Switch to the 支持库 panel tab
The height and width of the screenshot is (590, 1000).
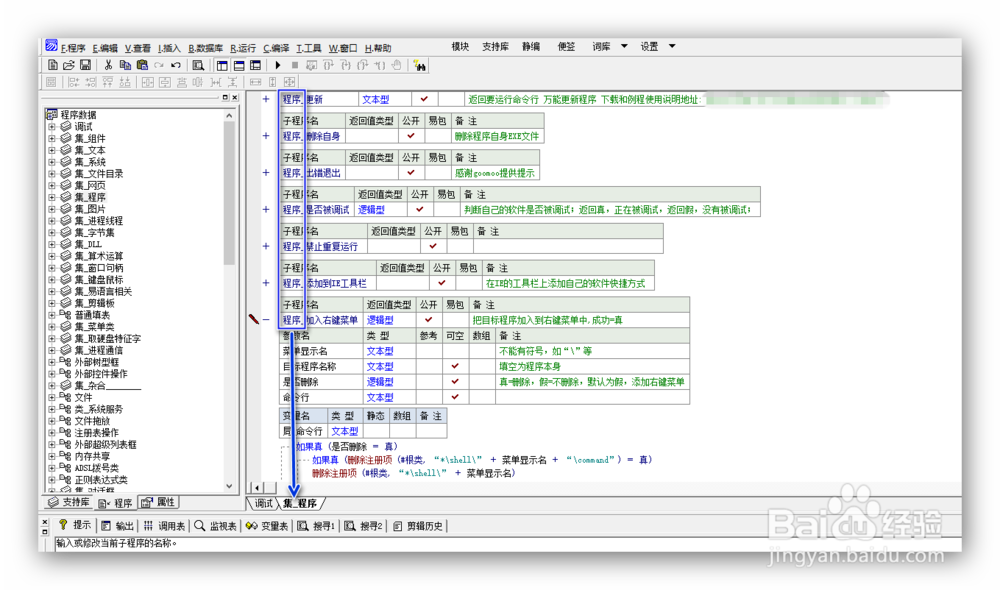coord(70,503)
